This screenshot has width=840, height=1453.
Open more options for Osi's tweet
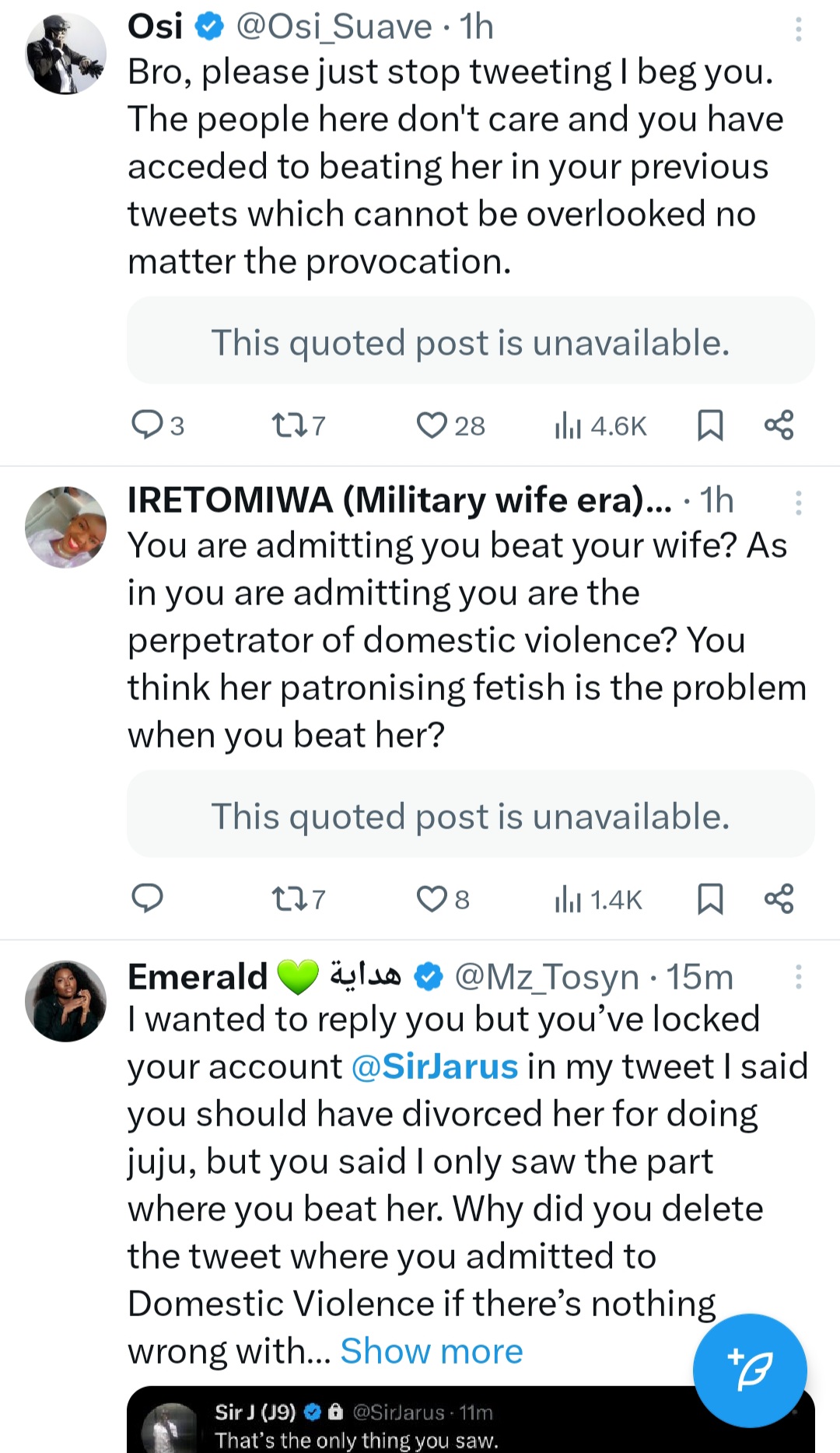pyautogui.click(x=798, y=30)
